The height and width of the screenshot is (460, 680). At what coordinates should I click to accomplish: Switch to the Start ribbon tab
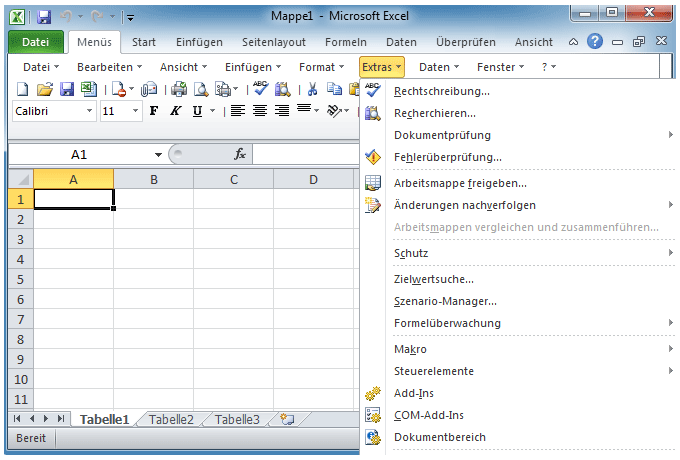tap(144, 42)
